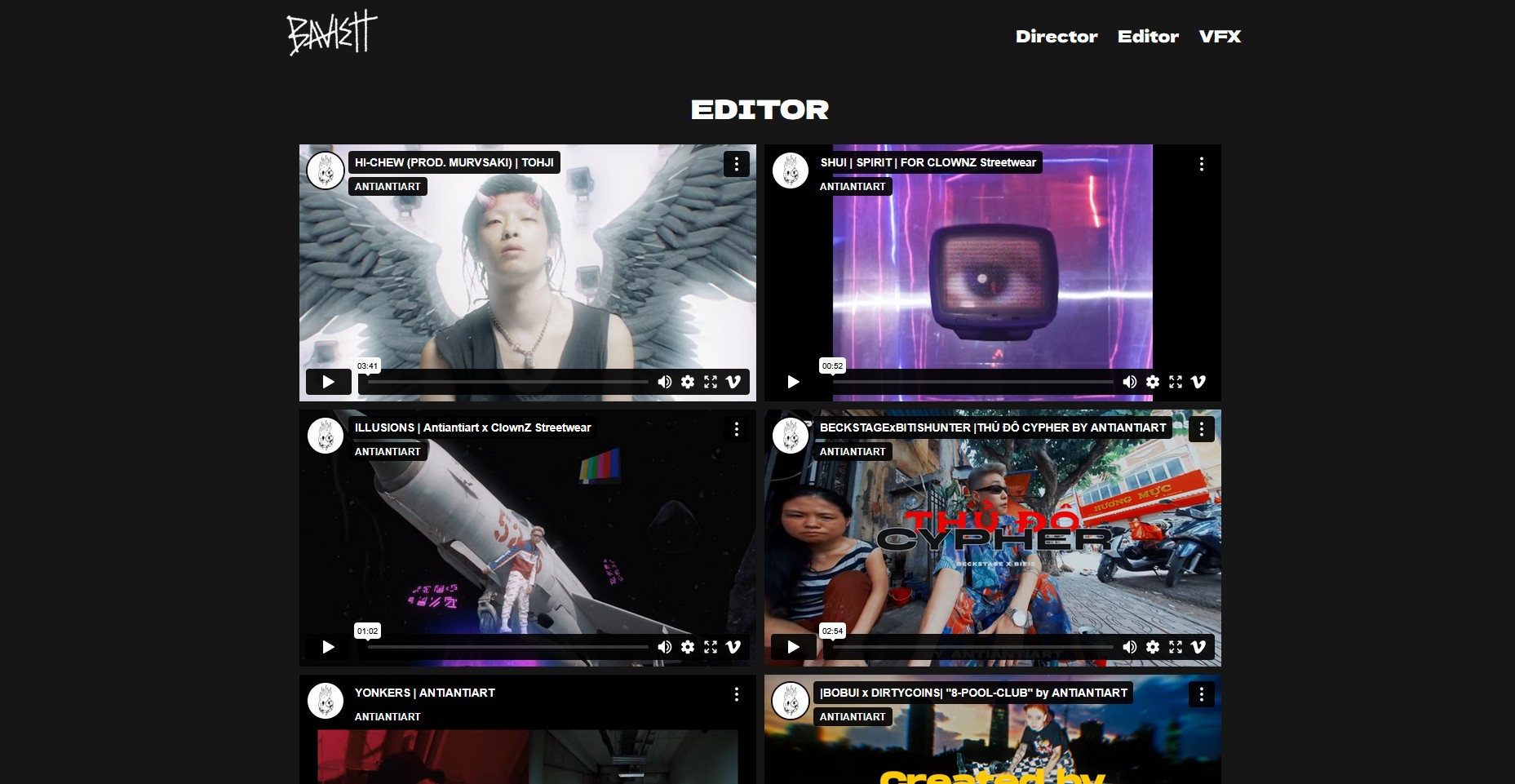Open Vimeo logo on ILLUSIONS video

[733, 647]
